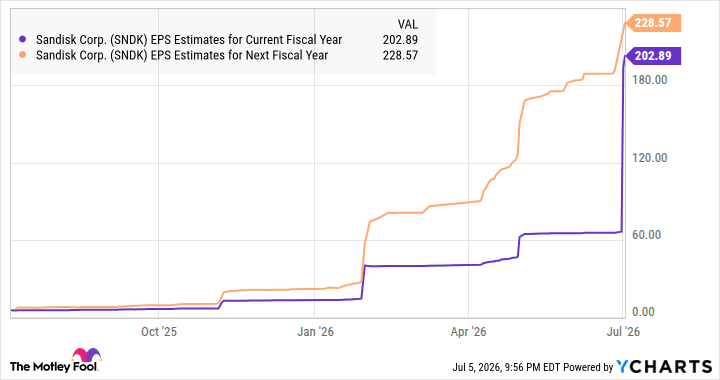Click the YCharts logo
Screen dimensions: 720x380
pos(664,366)
